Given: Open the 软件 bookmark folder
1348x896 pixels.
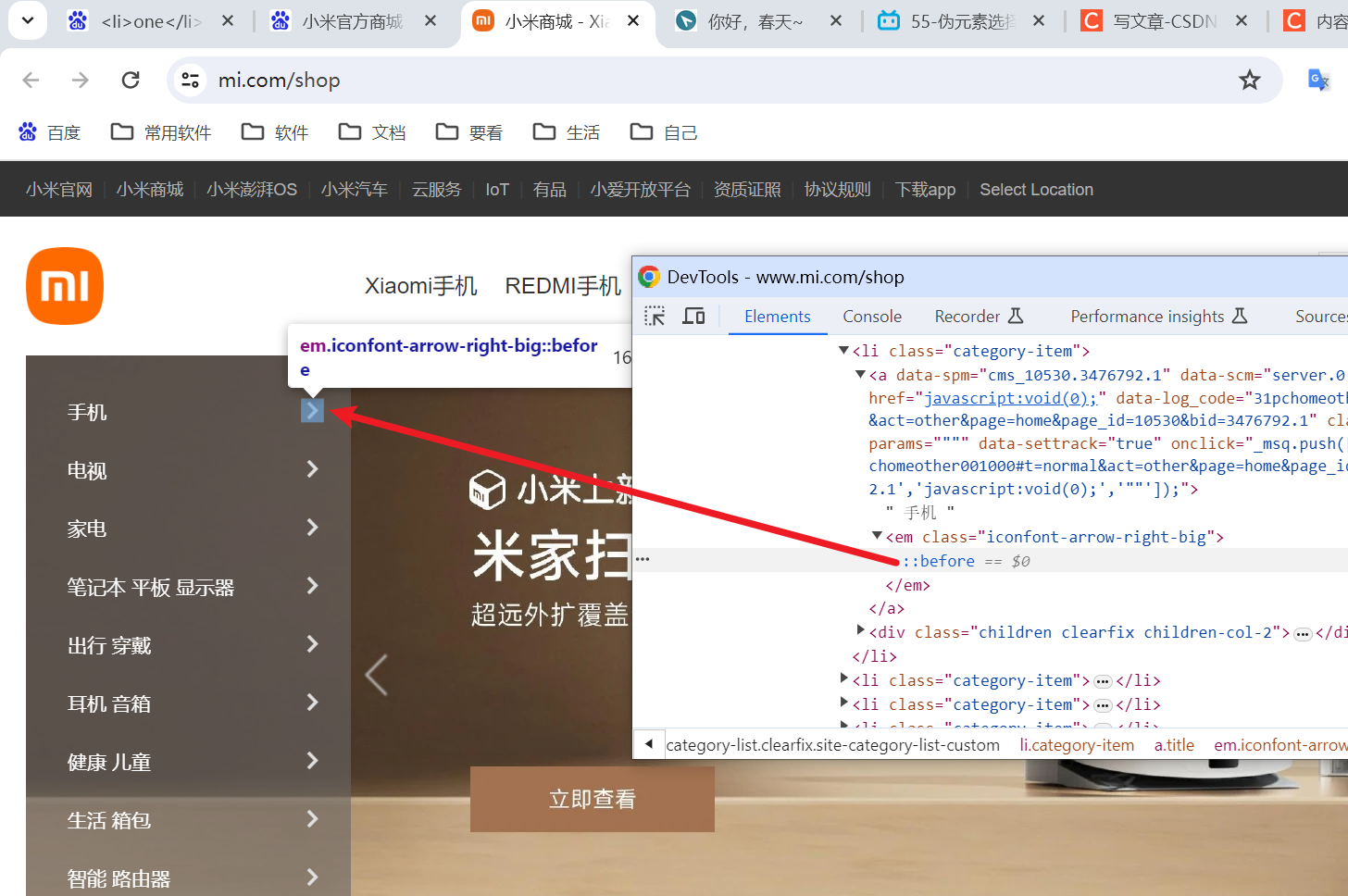Looking at the screenshot, I should tap(275, 132).
